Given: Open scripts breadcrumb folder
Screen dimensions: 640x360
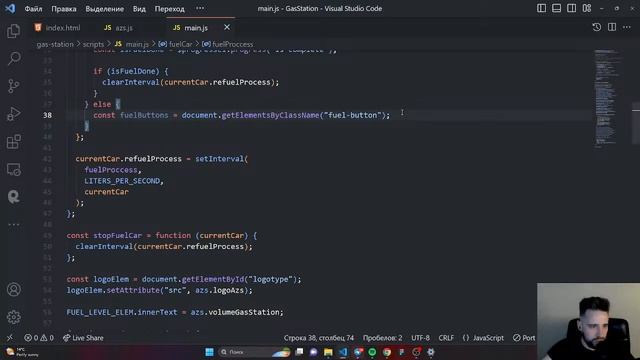Looking at the screenshot, I should point(93,44).
